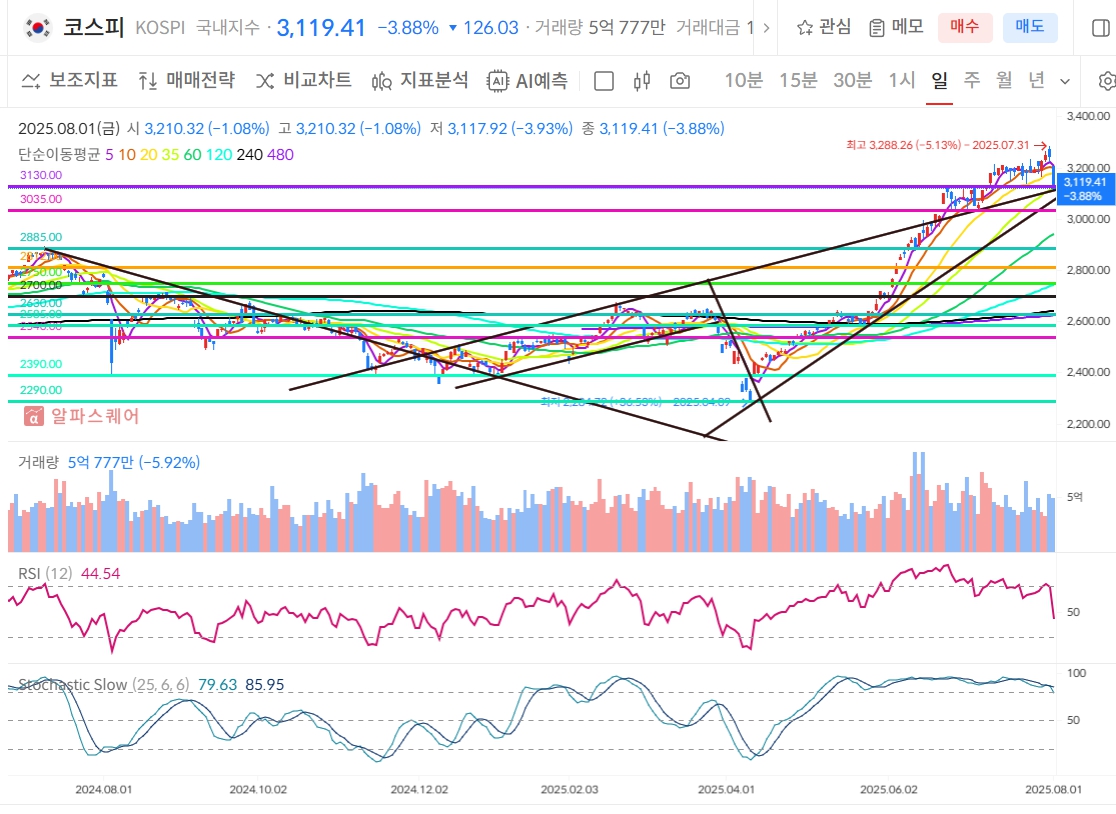Click the 2290.00 horizontal line label
Viewport: 1116px width, 814px height.
[x=41, y=390]
